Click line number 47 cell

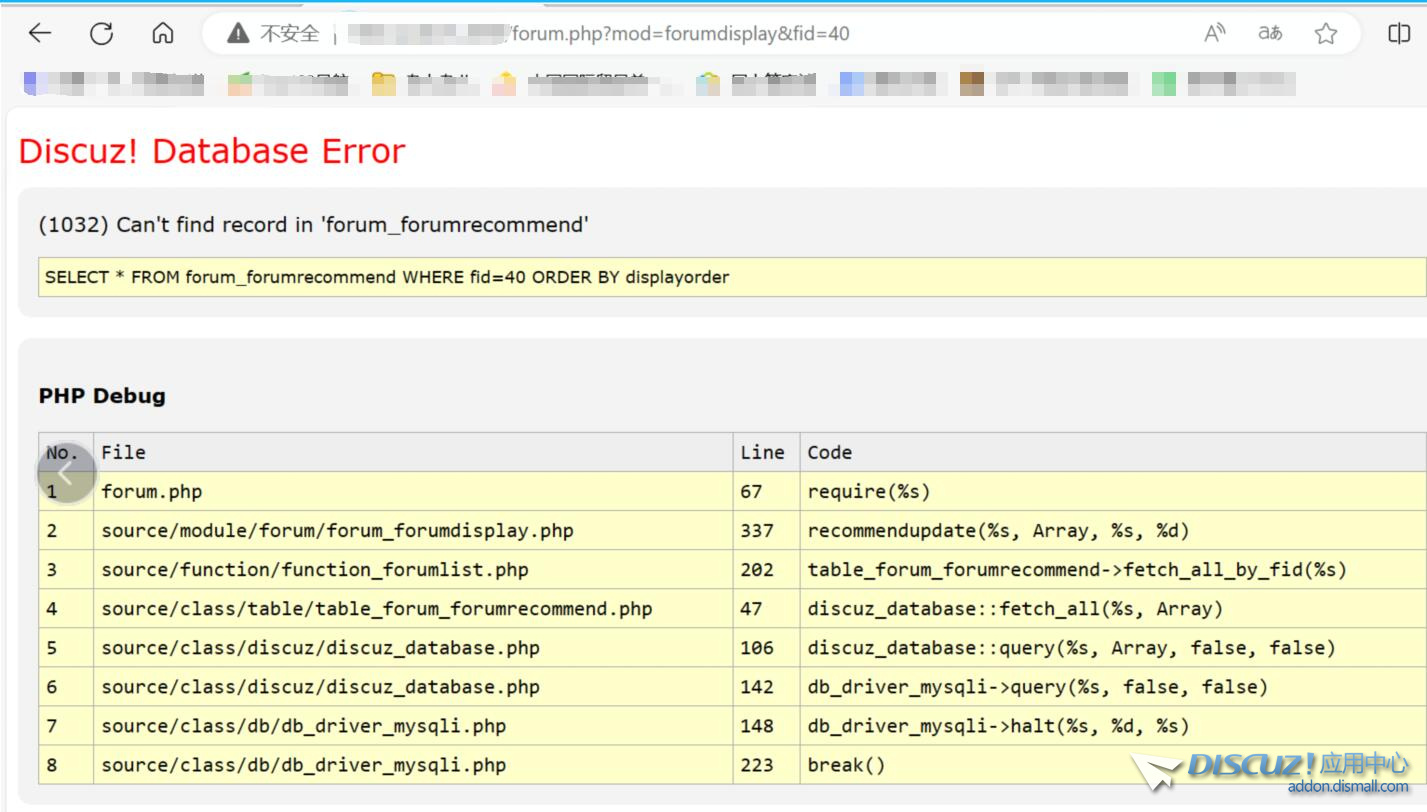(x=766, y=608)
